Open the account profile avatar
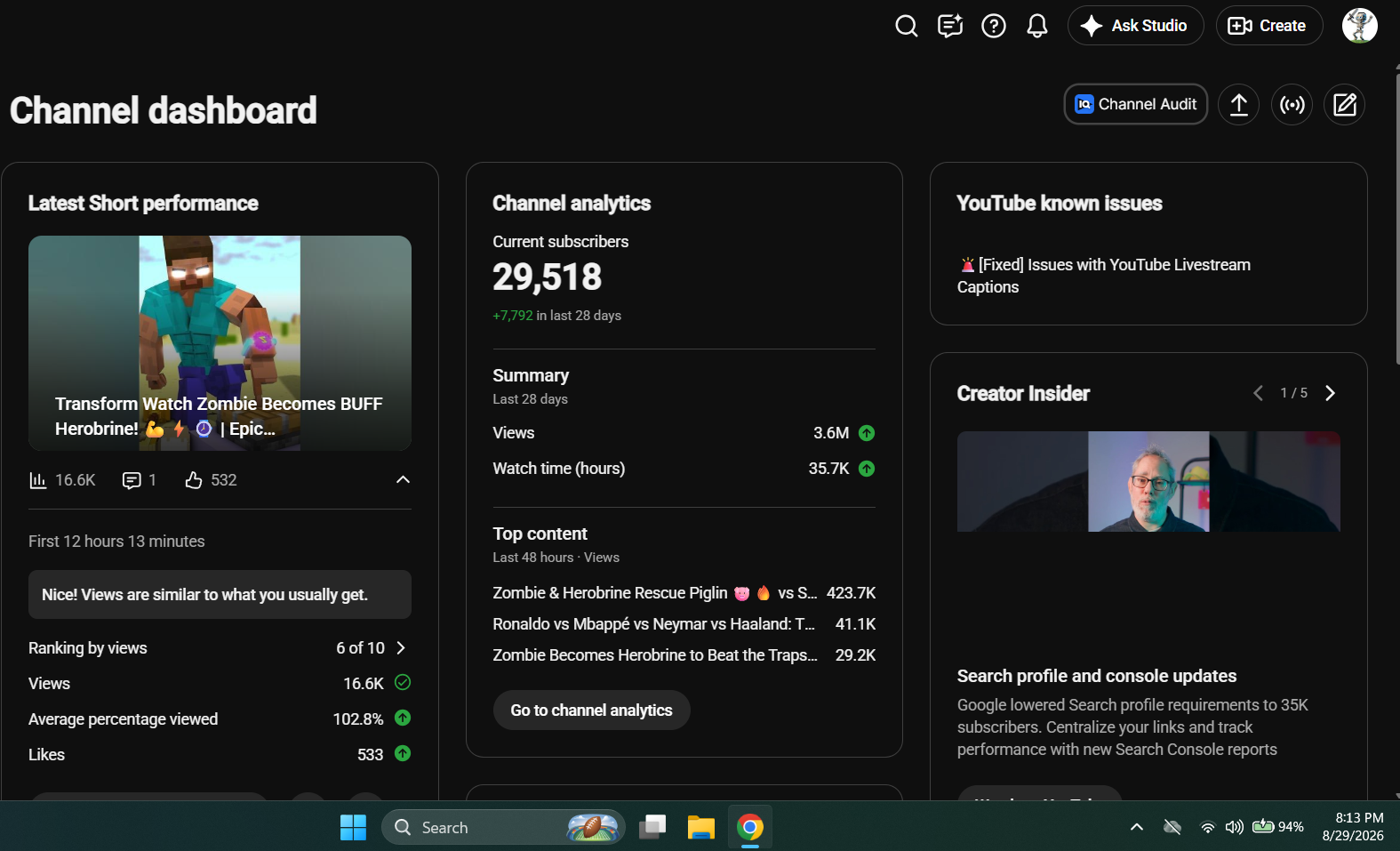Image resolution: width=1400 pixels, height=851 pixels. [1359, 26]
